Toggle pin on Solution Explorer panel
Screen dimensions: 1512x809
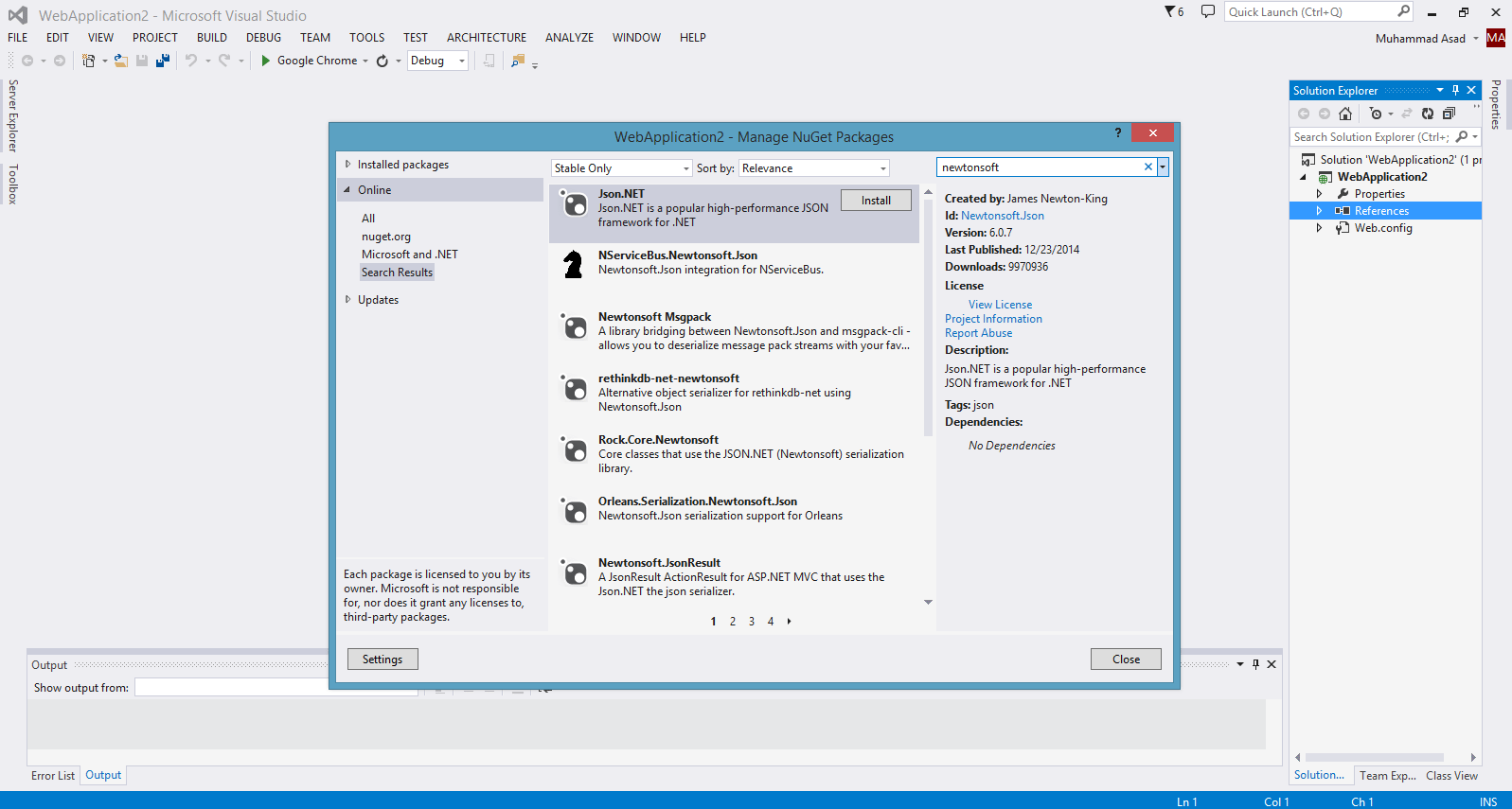click(1455, 91)
